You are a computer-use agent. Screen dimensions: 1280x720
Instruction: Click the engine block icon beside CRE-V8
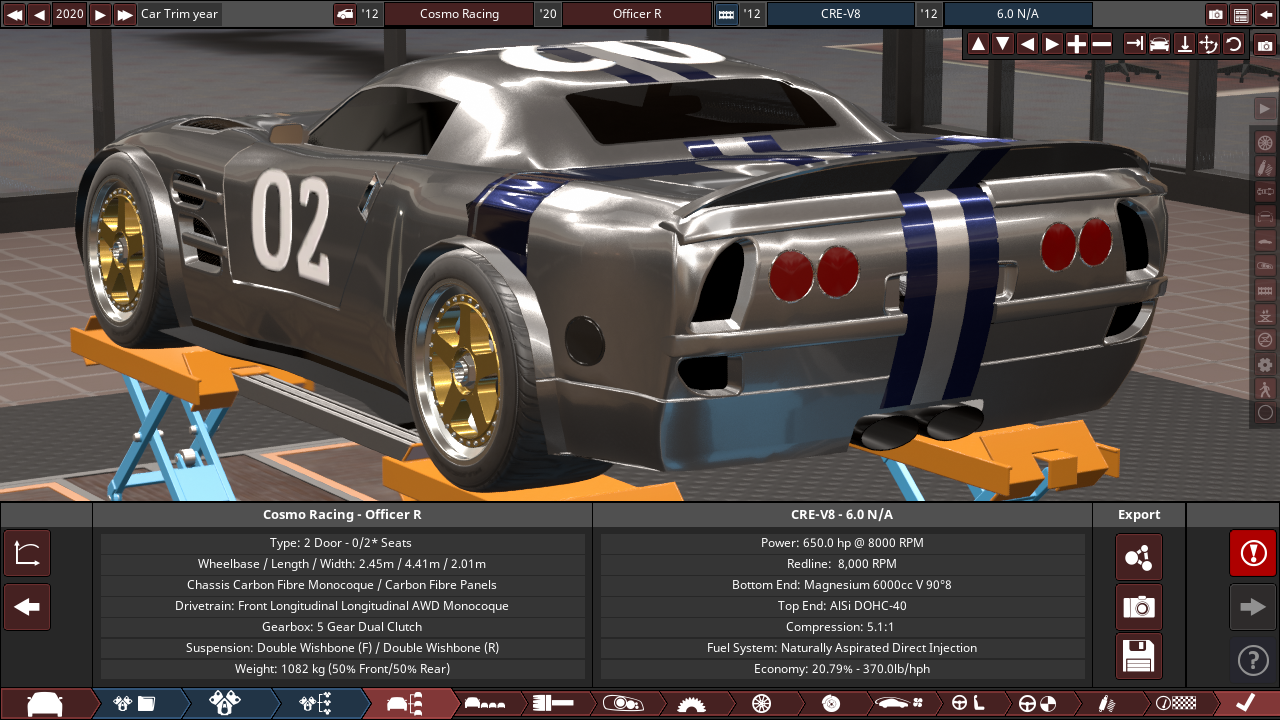726,14
